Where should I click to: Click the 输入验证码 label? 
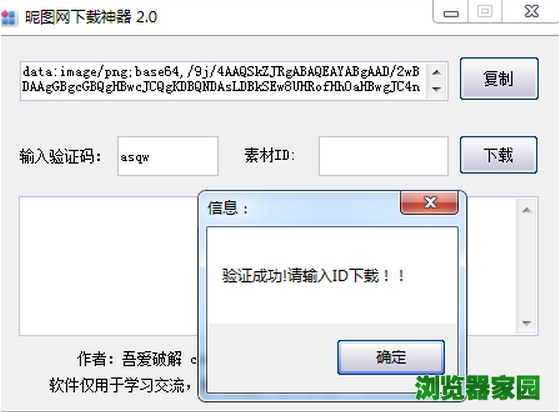[x=60, y=156]
